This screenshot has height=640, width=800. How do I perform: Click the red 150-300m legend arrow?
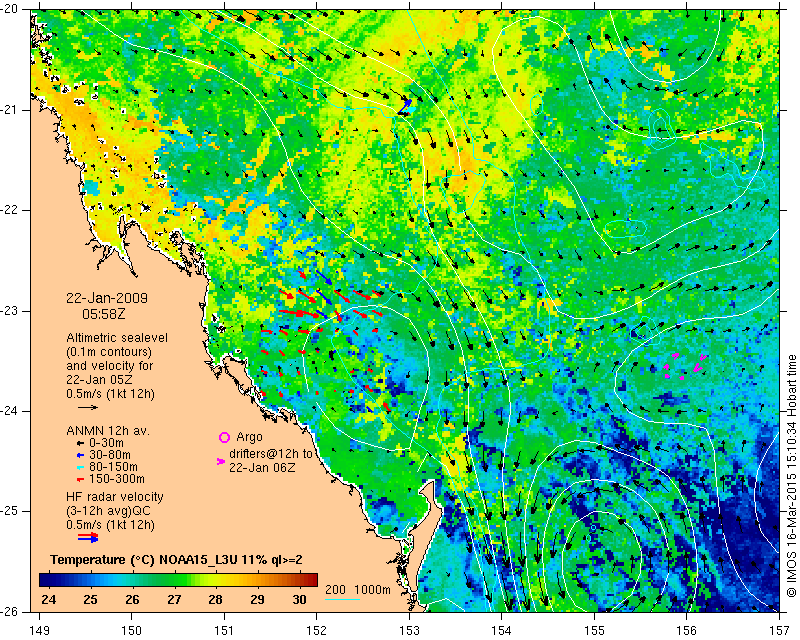point(80,480)
